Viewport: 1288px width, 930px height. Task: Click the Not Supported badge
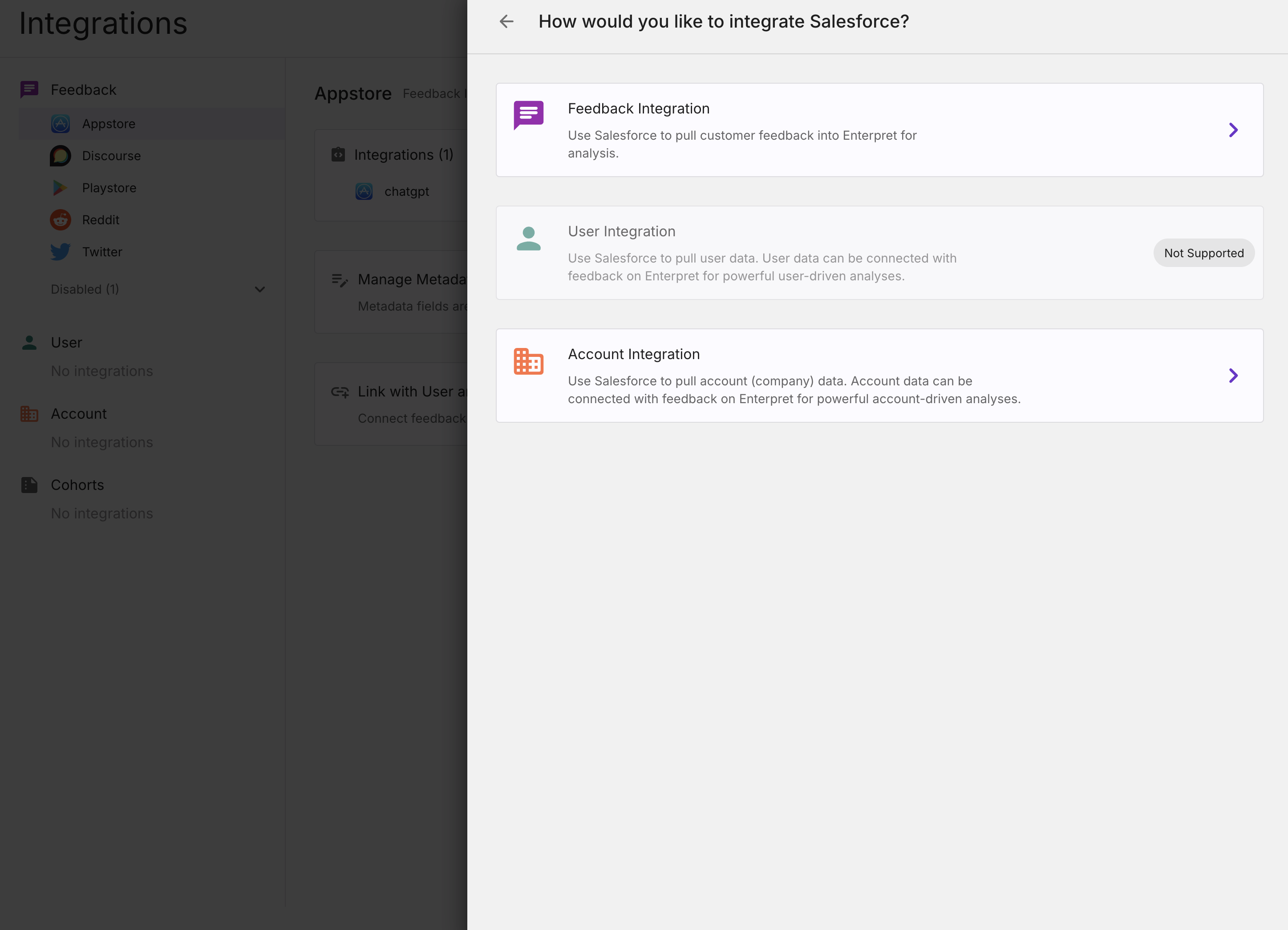click(1203, 253)
